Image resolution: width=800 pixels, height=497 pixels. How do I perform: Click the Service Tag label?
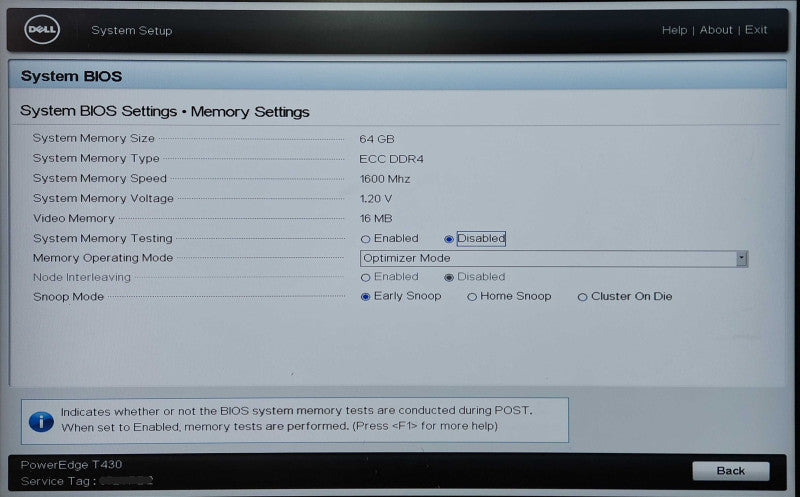(58, 481)
